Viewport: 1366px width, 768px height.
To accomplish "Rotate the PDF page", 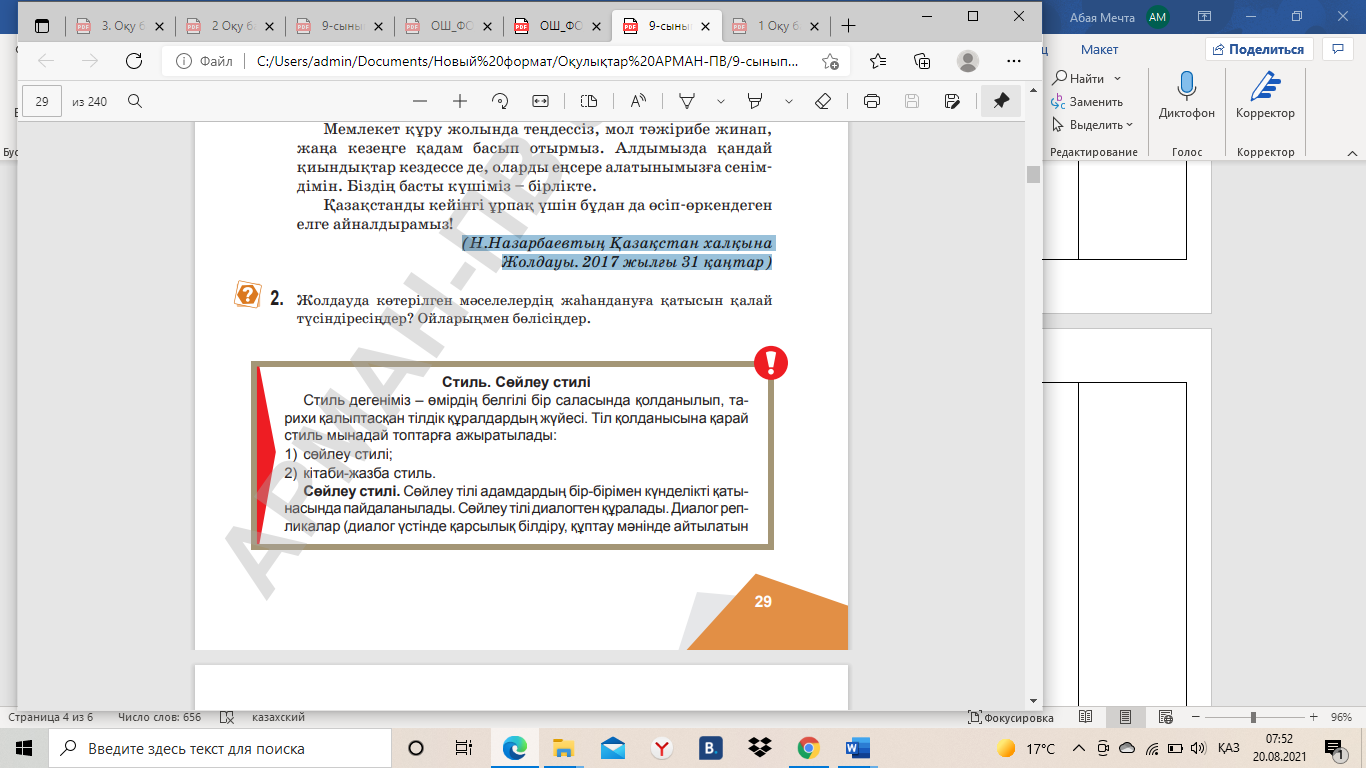I will tap(501, 101).
